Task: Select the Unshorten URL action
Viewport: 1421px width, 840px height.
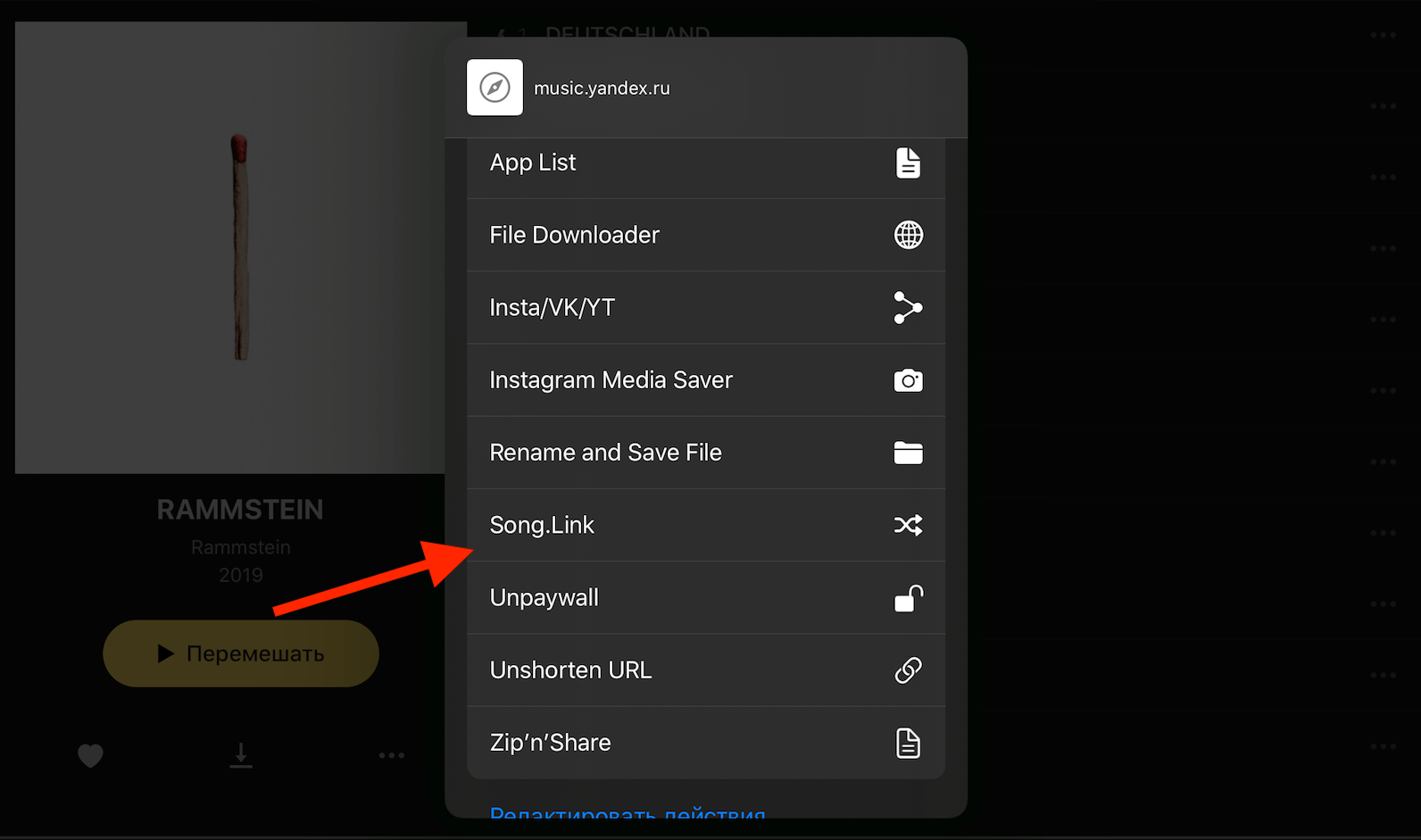Action: coord(705,670)
